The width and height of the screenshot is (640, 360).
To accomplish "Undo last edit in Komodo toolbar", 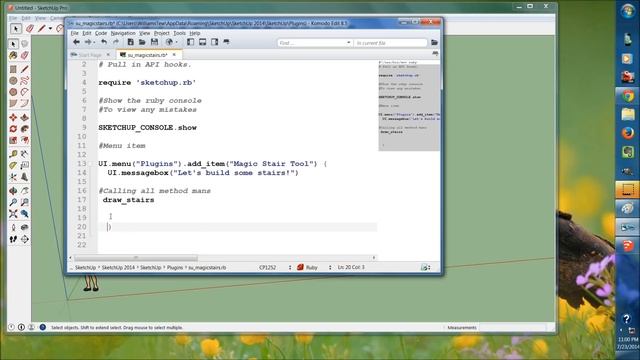I will (104, 42).
